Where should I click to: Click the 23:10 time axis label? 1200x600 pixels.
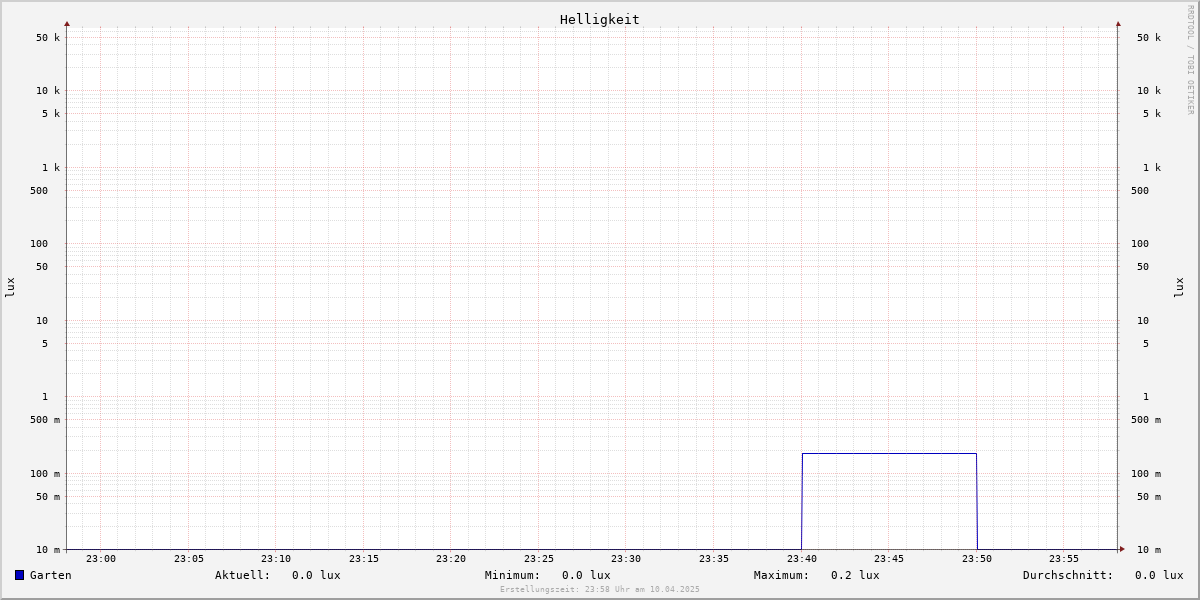click(x=276, y=559)
